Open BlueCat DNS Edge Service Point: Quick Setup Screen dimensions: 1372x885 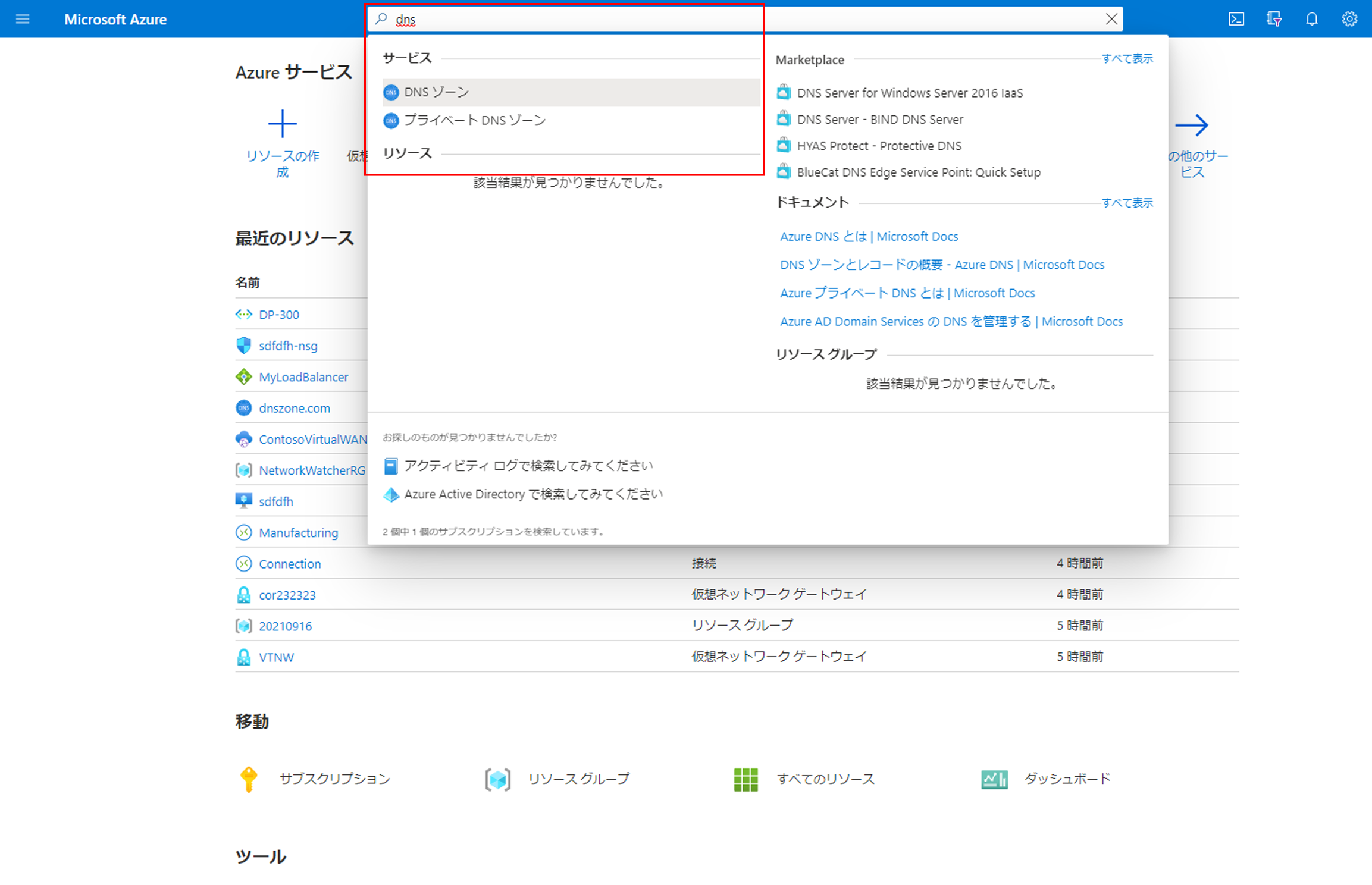tap(919, 172)
